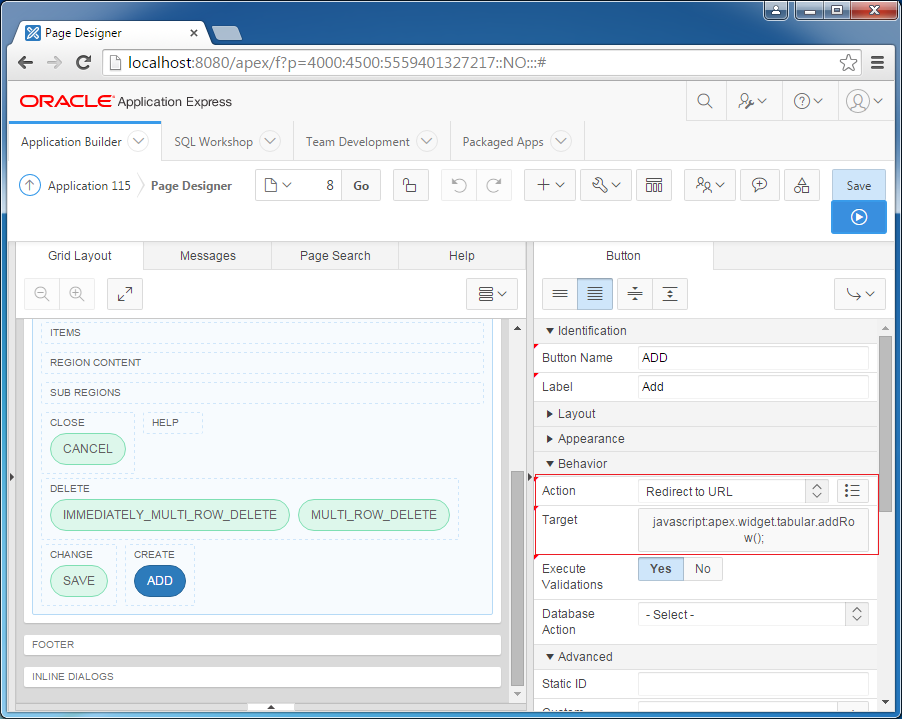Click the Go button

[x=361, y=185]
